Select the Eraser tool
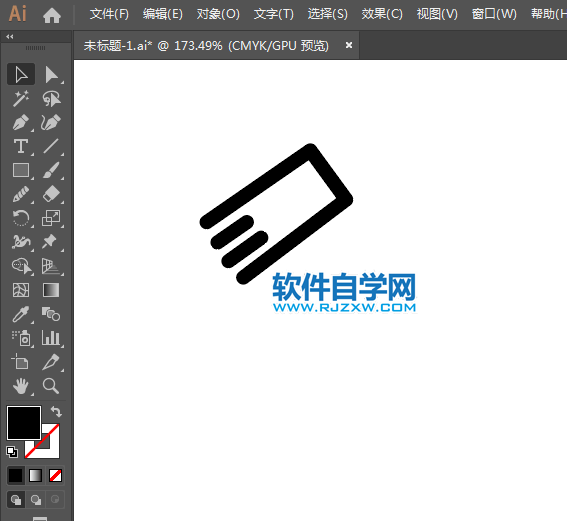Image resolution: width=567 pixels, height=521 pixels. (x=51, y=194)
